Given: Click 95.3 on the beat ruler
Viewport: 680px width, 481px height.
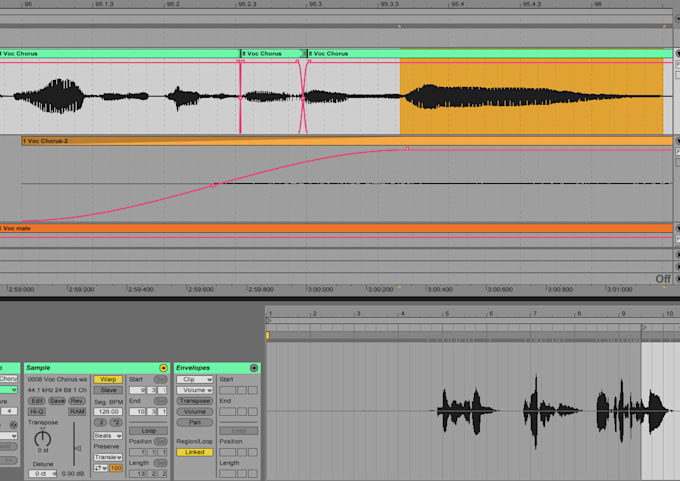Looking at the screenshot, I should coord(315,4).
